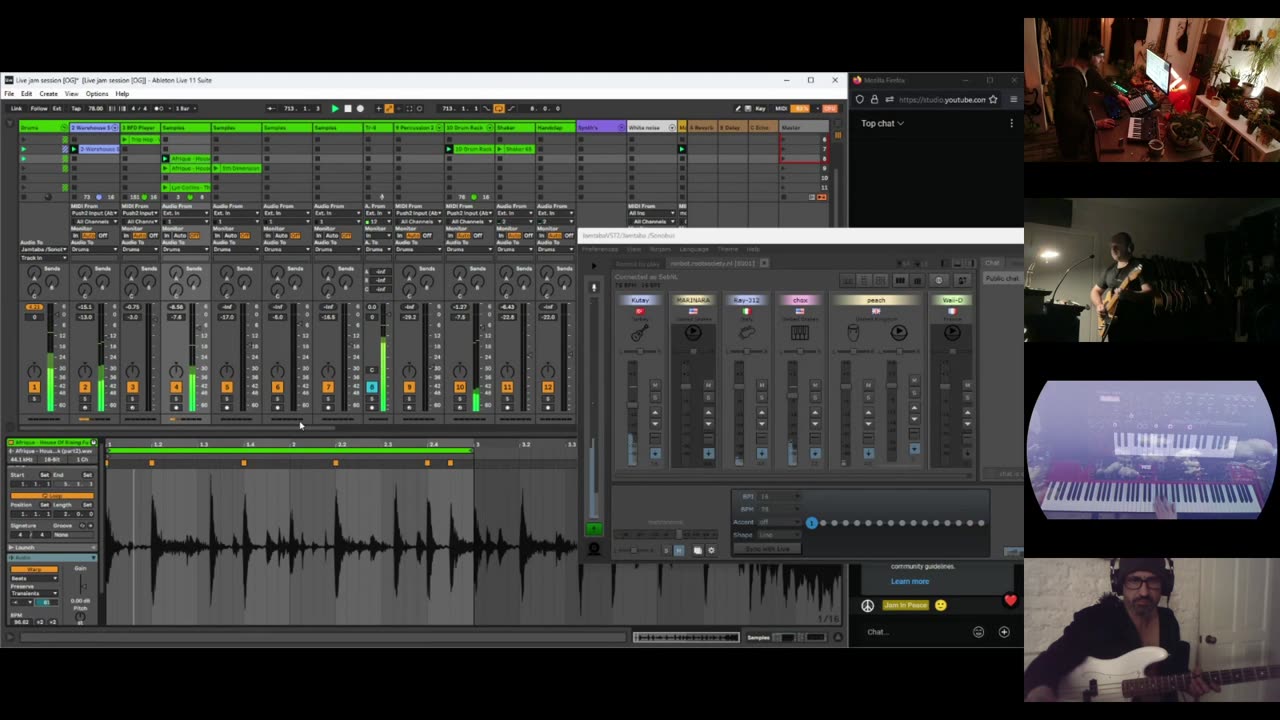Toggle Ext sync in Ableton
Viewport: 1280px width, 720px height.
[57, 108]
